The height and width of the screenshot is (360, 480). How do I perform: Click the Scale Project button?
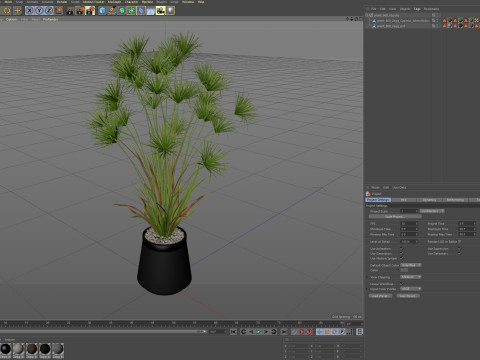click(x=395, y=217)
